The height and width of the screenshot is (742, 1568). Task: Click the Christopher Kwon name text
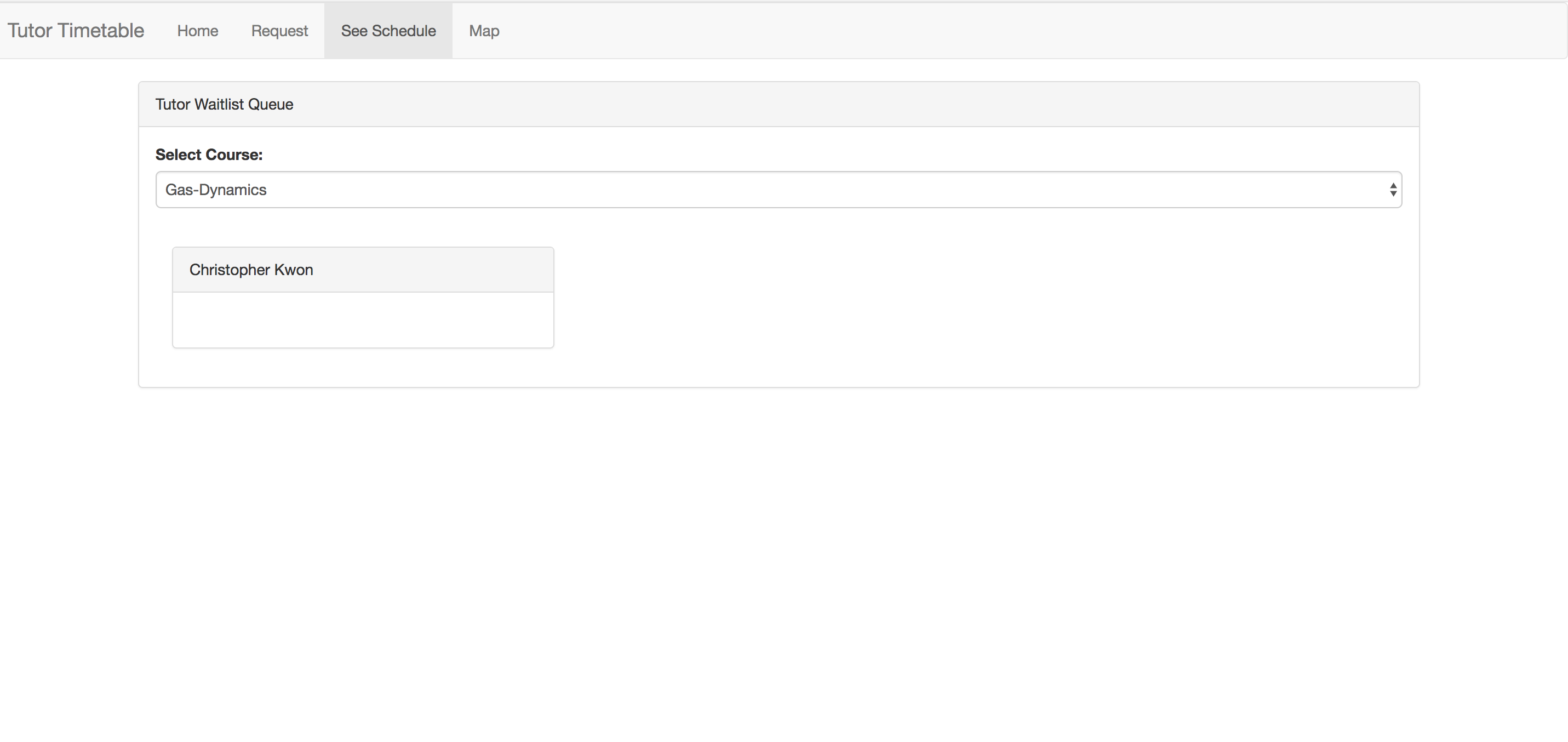click(251, 270)
